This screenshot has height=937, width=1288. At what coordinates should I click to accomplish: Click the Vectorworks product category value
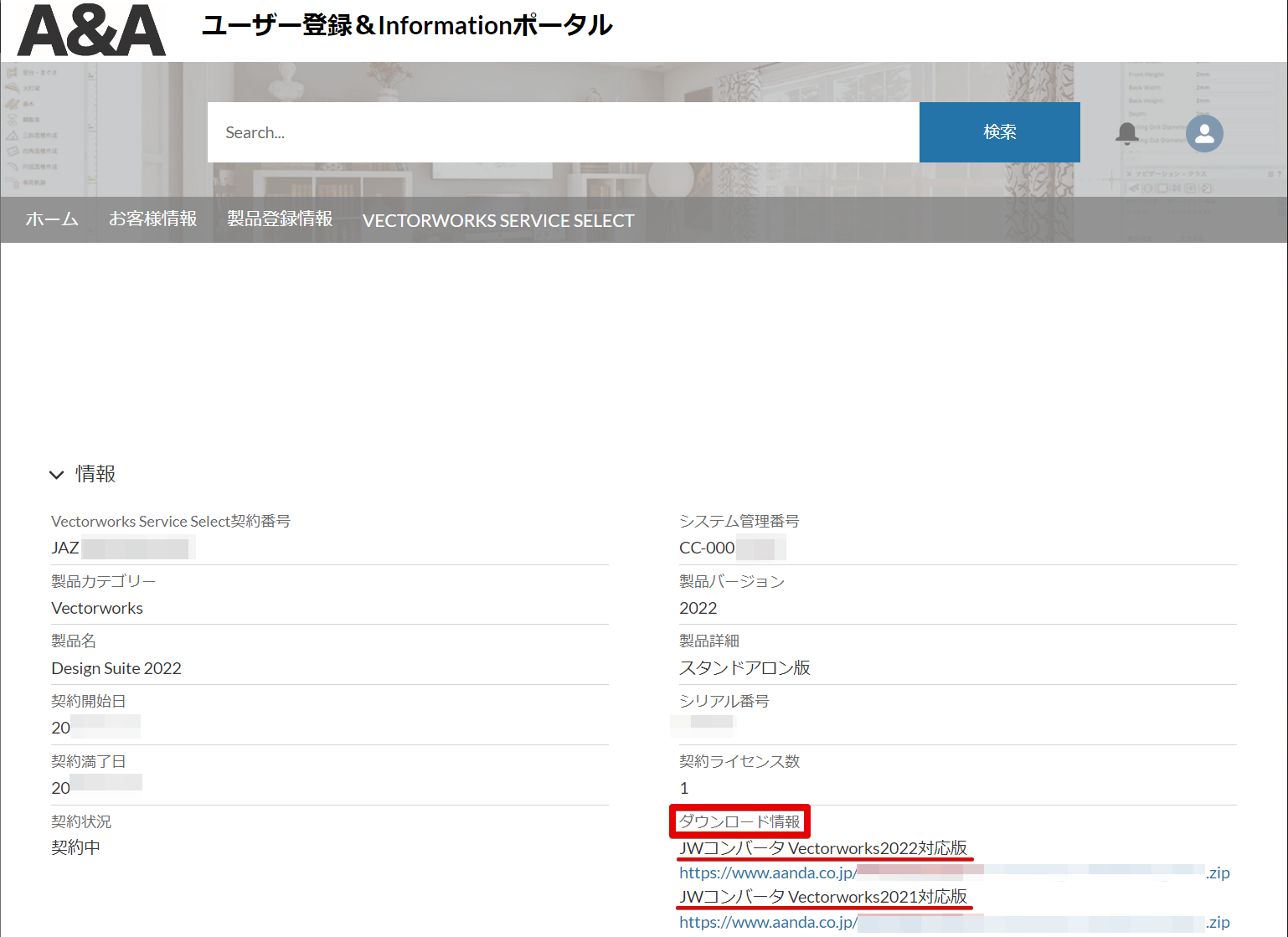[x=97, y=608]
